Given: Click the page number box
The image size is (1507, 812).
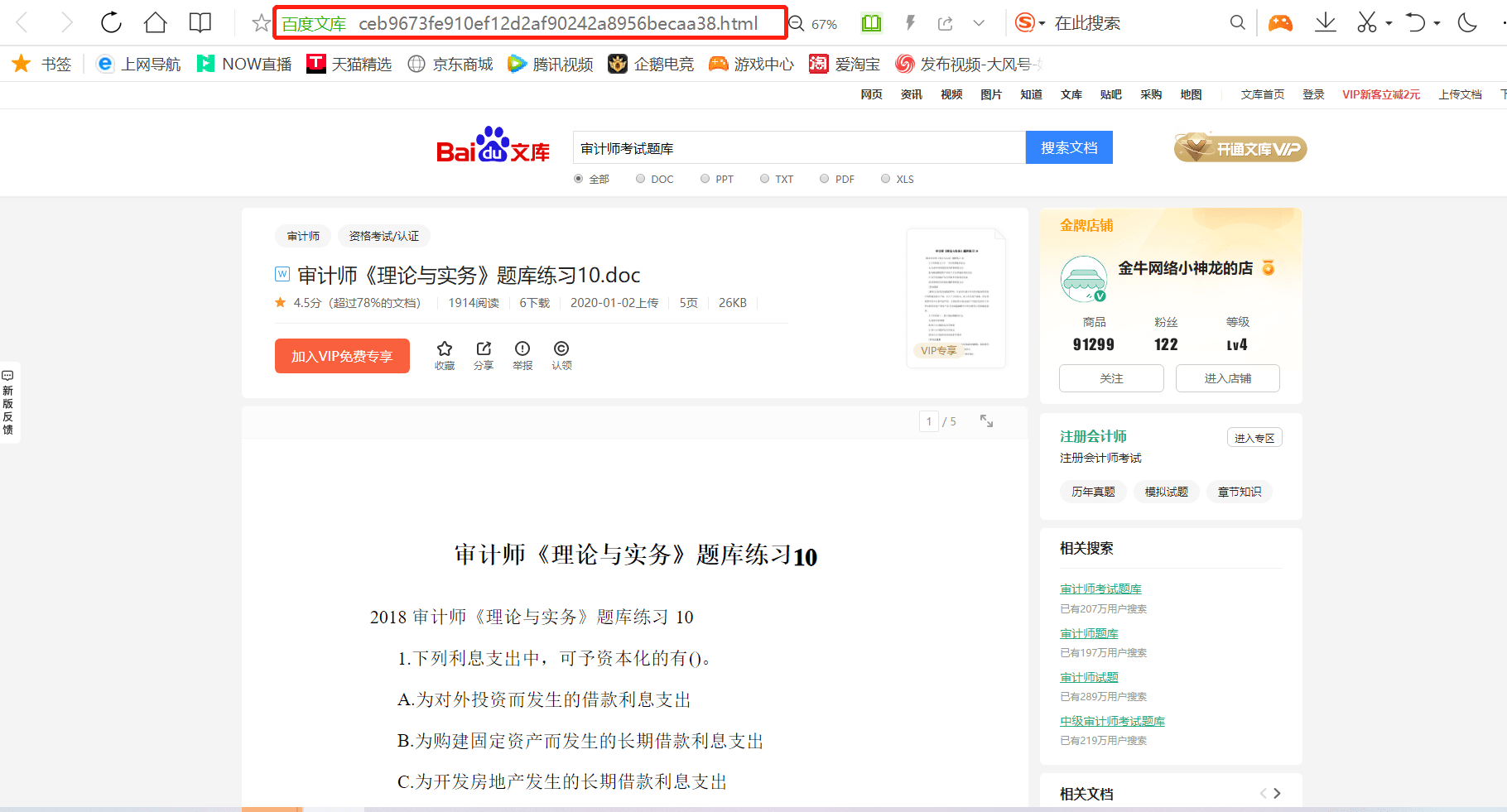Looking at the screenshot, I should 929,421.
